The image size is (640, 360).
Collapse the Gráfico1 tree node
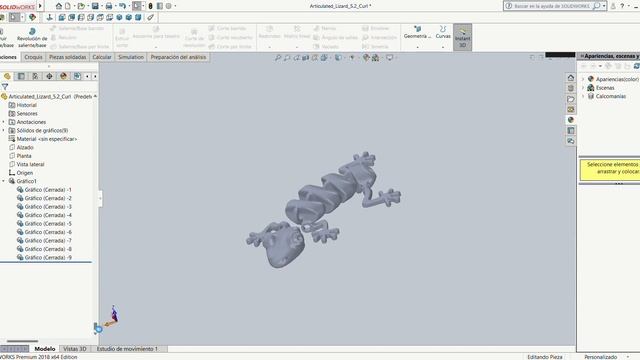coord(4,181)
